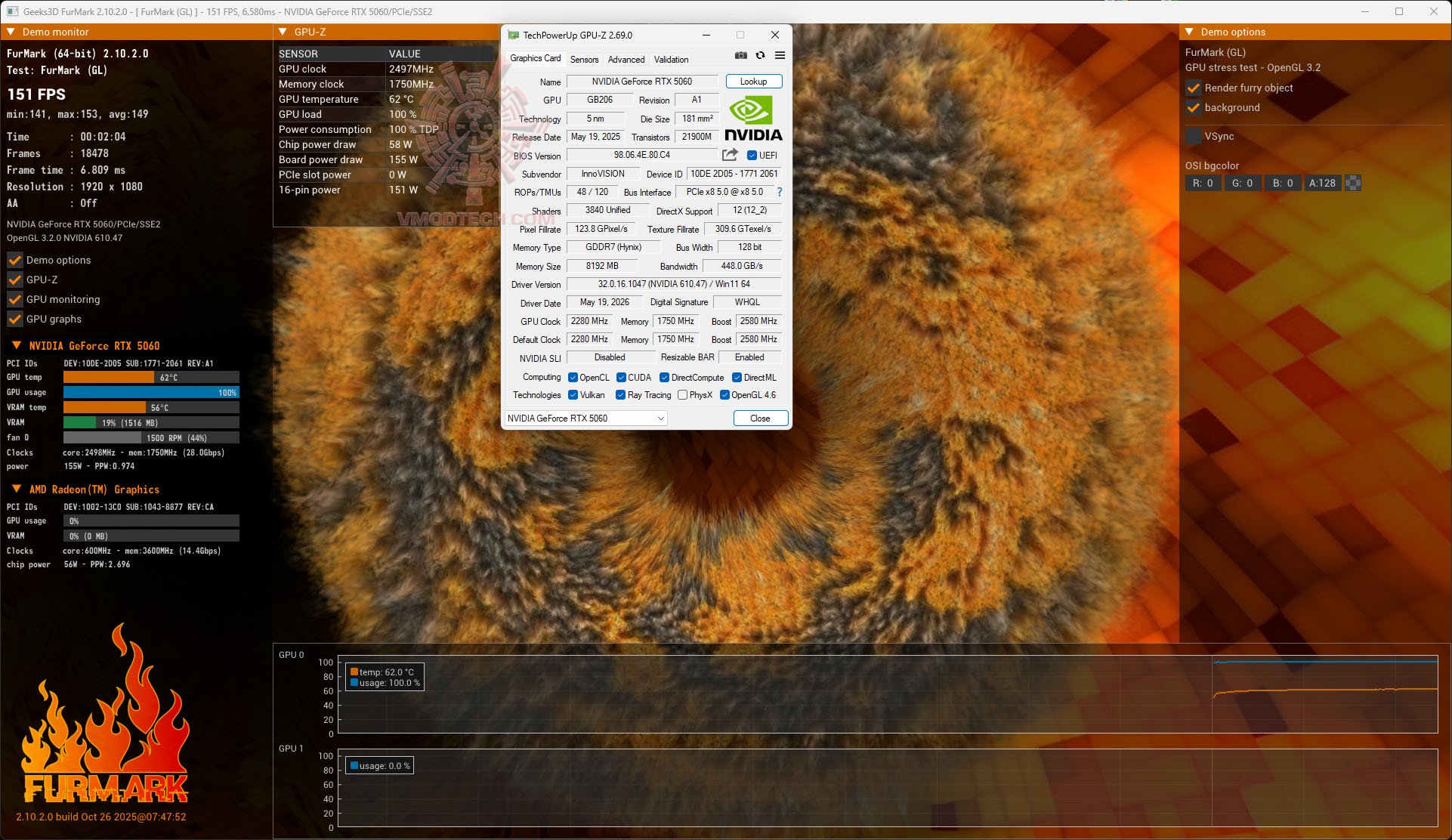Image resolution: width=1452 pixels, height=840 pixels.
Task: Click the GPU Name field in GPU-Z
Action: pos(642,82)
